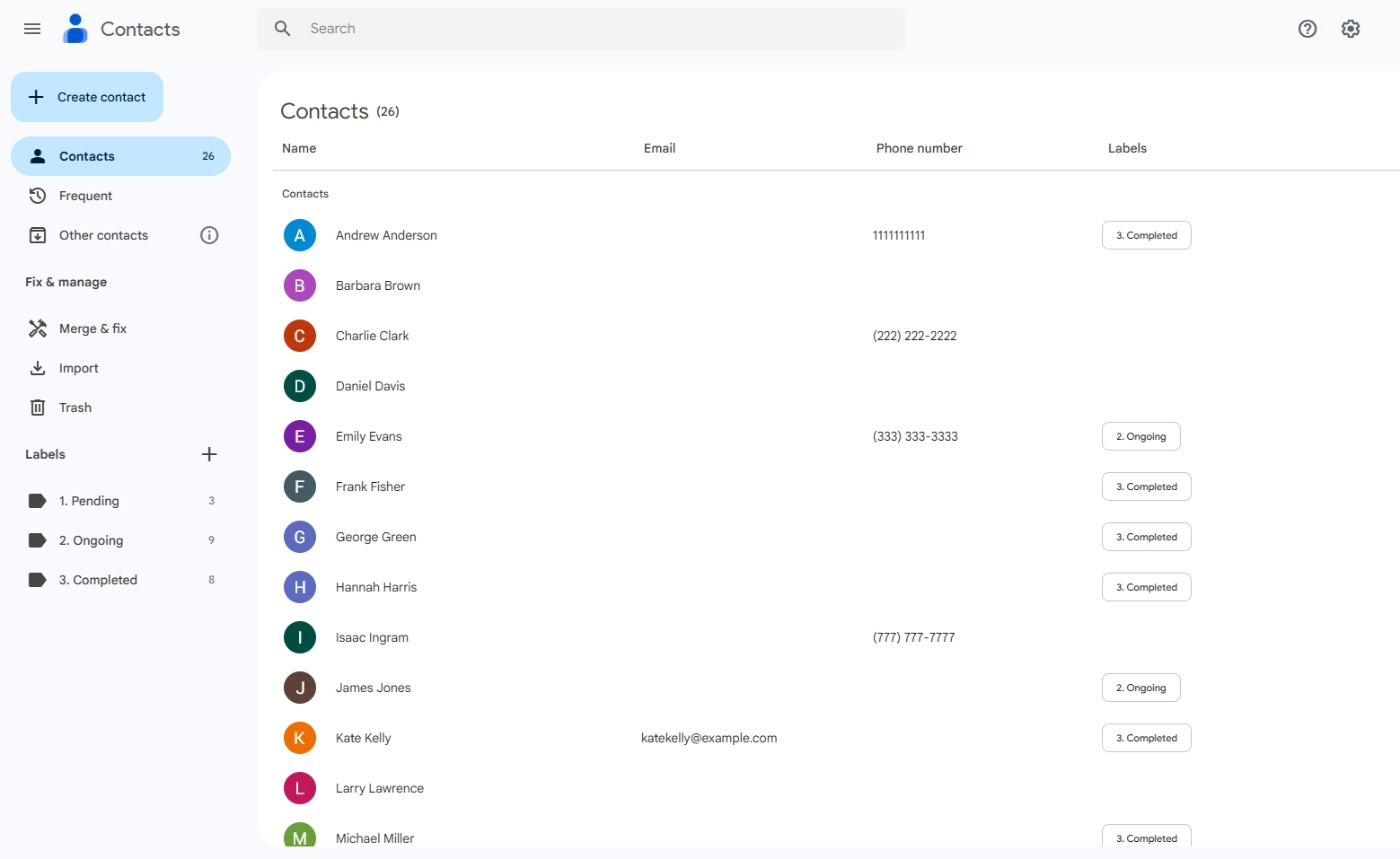Click Charlie Clark's avatar C
The image size is (1400, 859).
coord(300,336)
